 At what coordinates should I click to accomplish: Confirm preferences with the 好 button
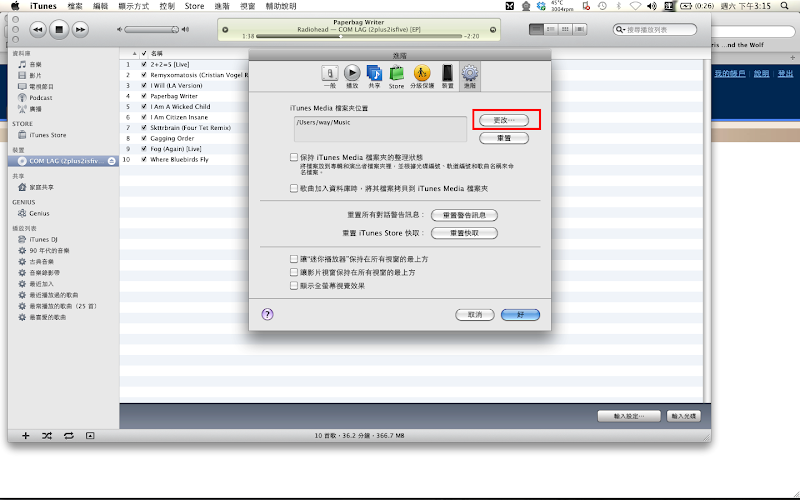coord(520,315)
